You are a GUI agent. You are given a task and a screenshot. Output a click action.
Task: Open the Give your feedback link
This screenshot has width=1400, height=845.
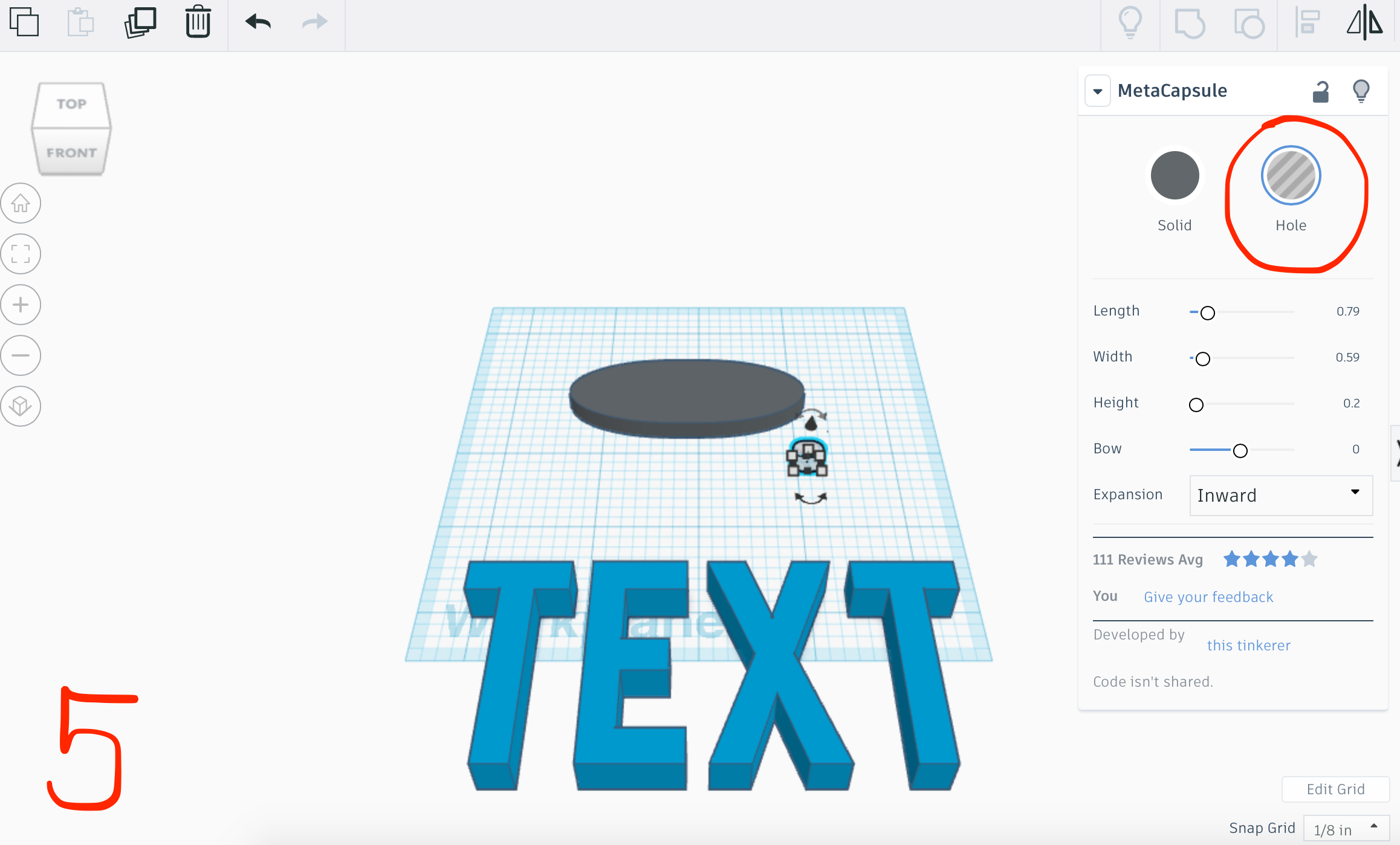pos(1208,597)
